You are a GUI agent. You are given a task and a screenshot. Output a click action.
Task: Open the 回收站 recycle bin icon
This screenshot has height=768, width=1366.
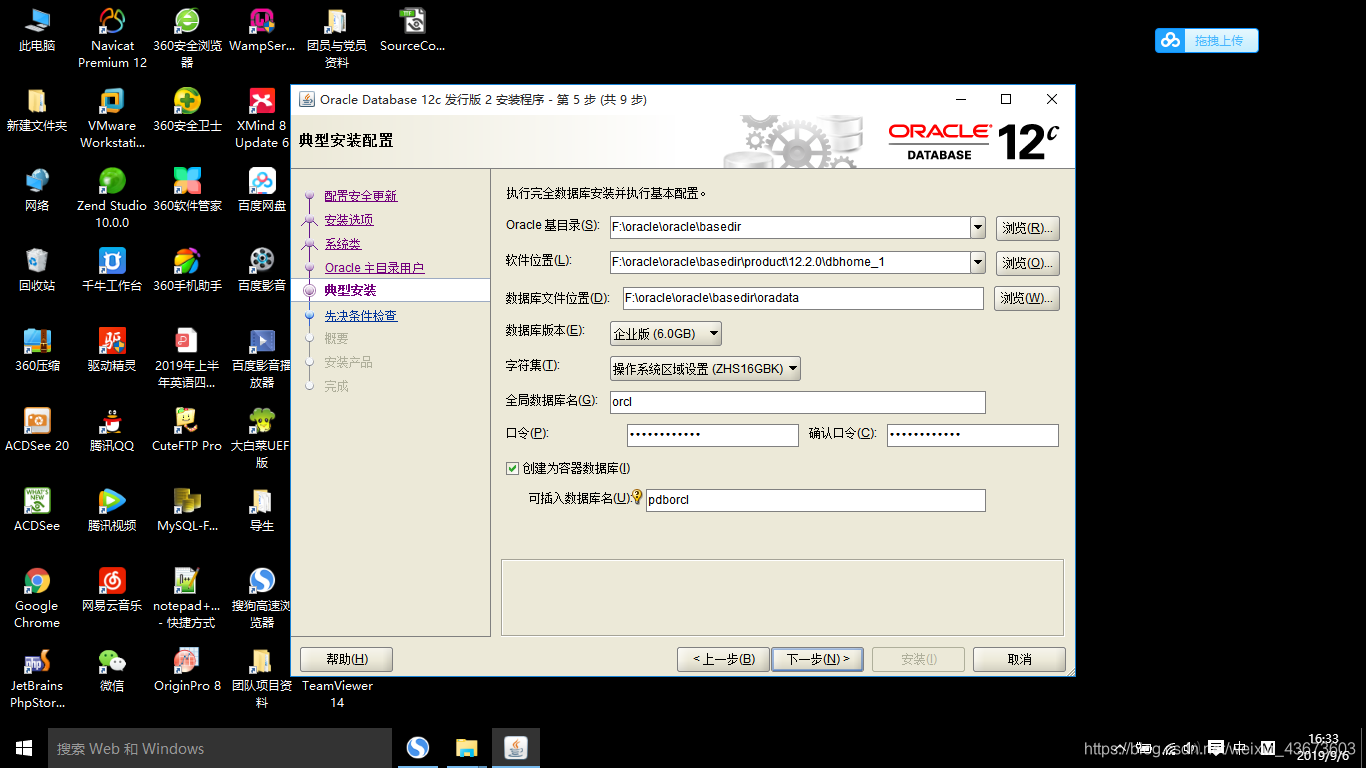coord(37,270)
